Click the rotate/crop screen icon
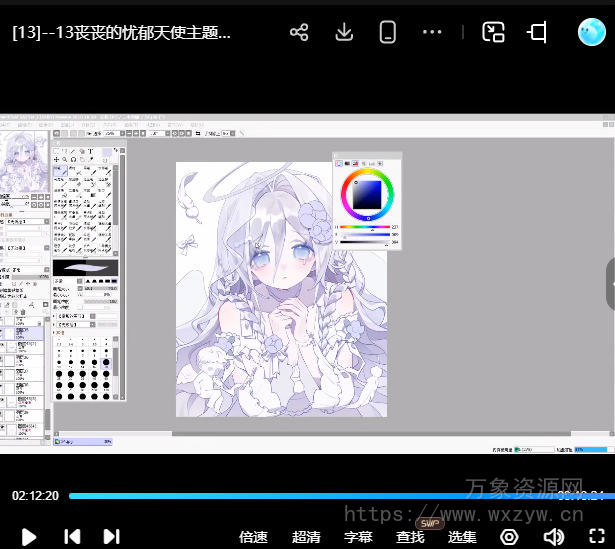Viewport: 615px width, 549px height. (x=537, y=32)
